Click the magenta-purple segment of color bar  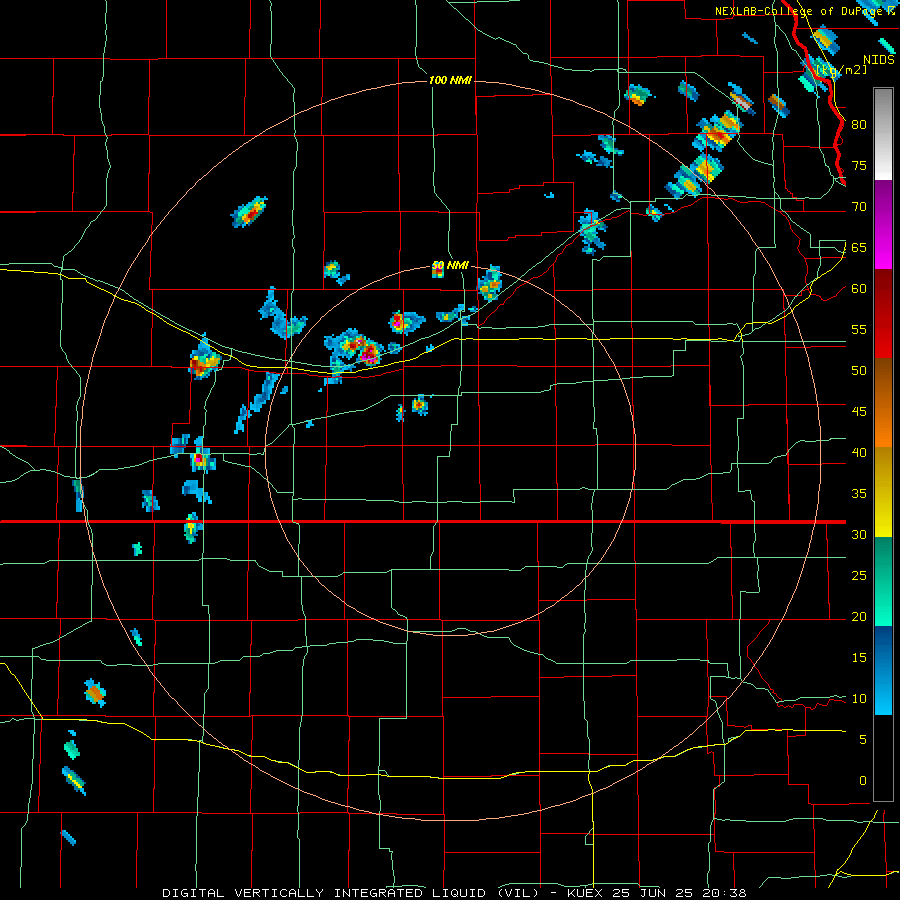tap(883, 224)
